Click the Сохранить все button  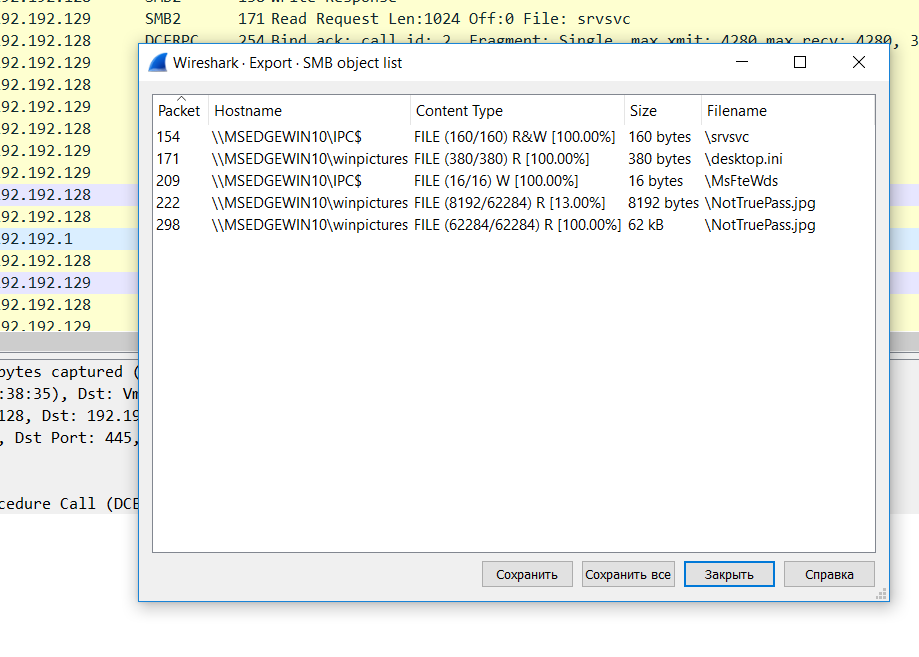tap(628, 574)
